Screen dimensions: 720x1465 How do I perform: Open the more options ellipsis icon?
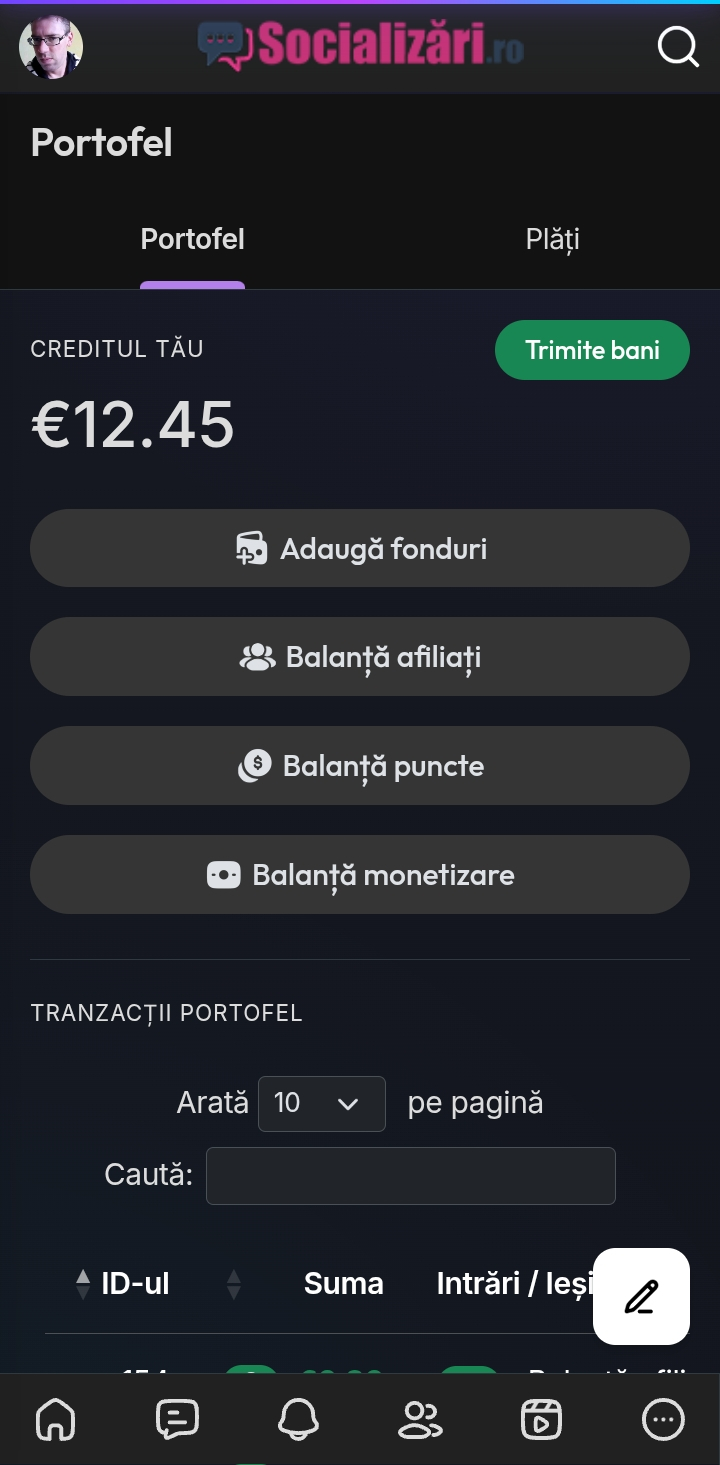click(663, 1419)
